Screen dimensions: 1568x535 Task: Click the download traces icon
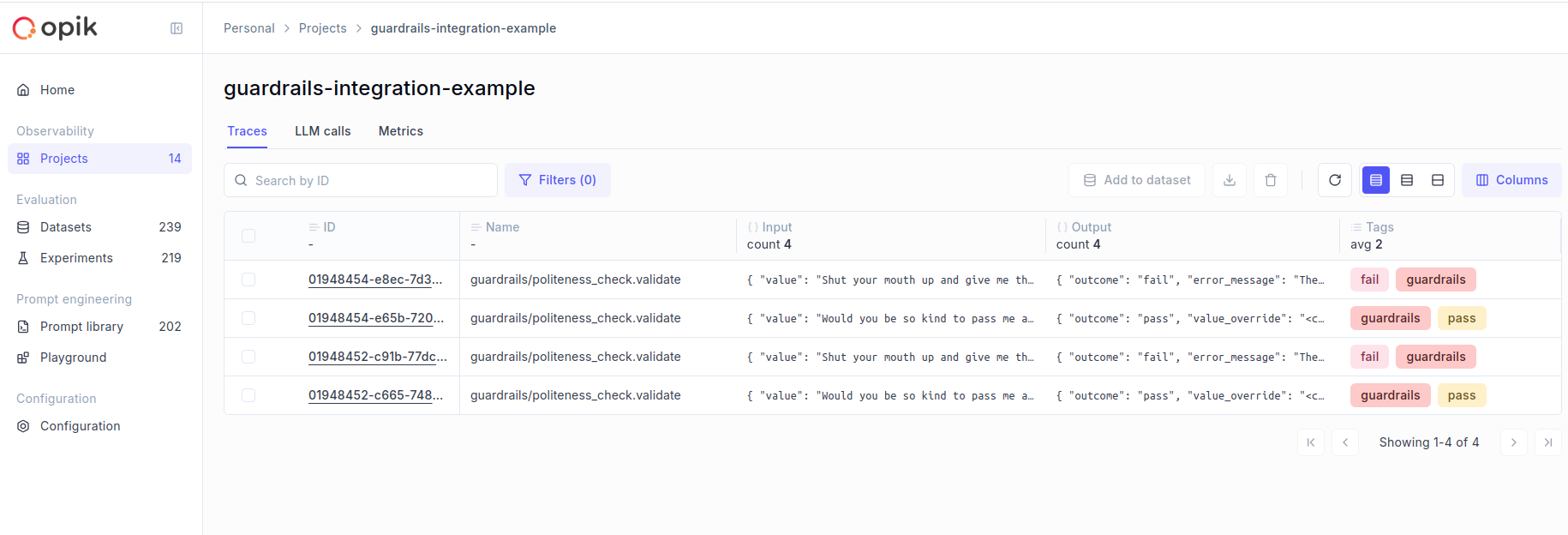[x=1229, y=180]
